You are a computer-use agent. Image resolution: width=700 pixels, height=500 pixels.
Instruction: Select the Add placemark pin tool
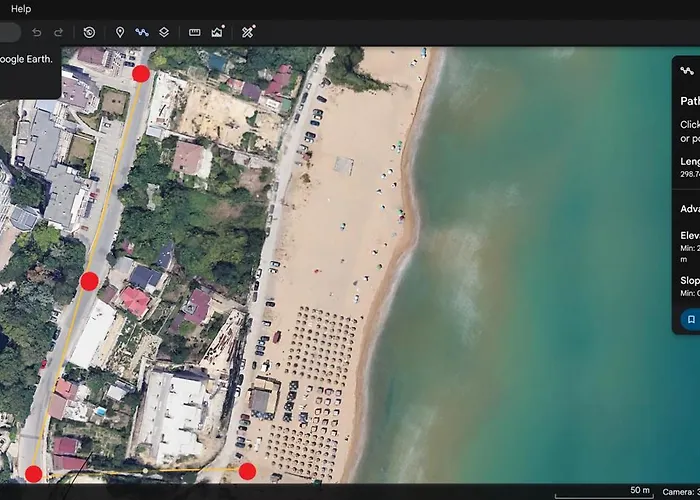[x=120, y=32]
